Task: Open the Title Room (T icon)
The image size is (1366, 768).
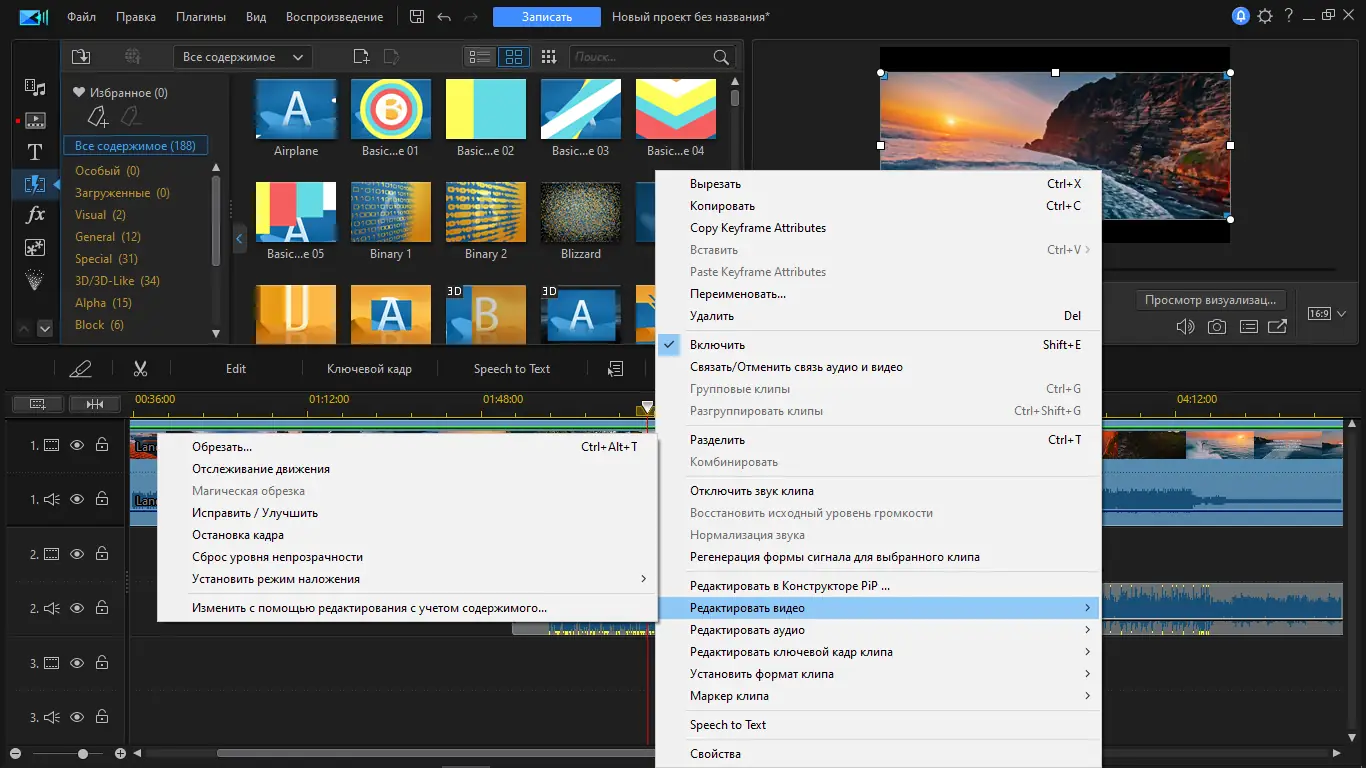Action: [x=35, y=152]
